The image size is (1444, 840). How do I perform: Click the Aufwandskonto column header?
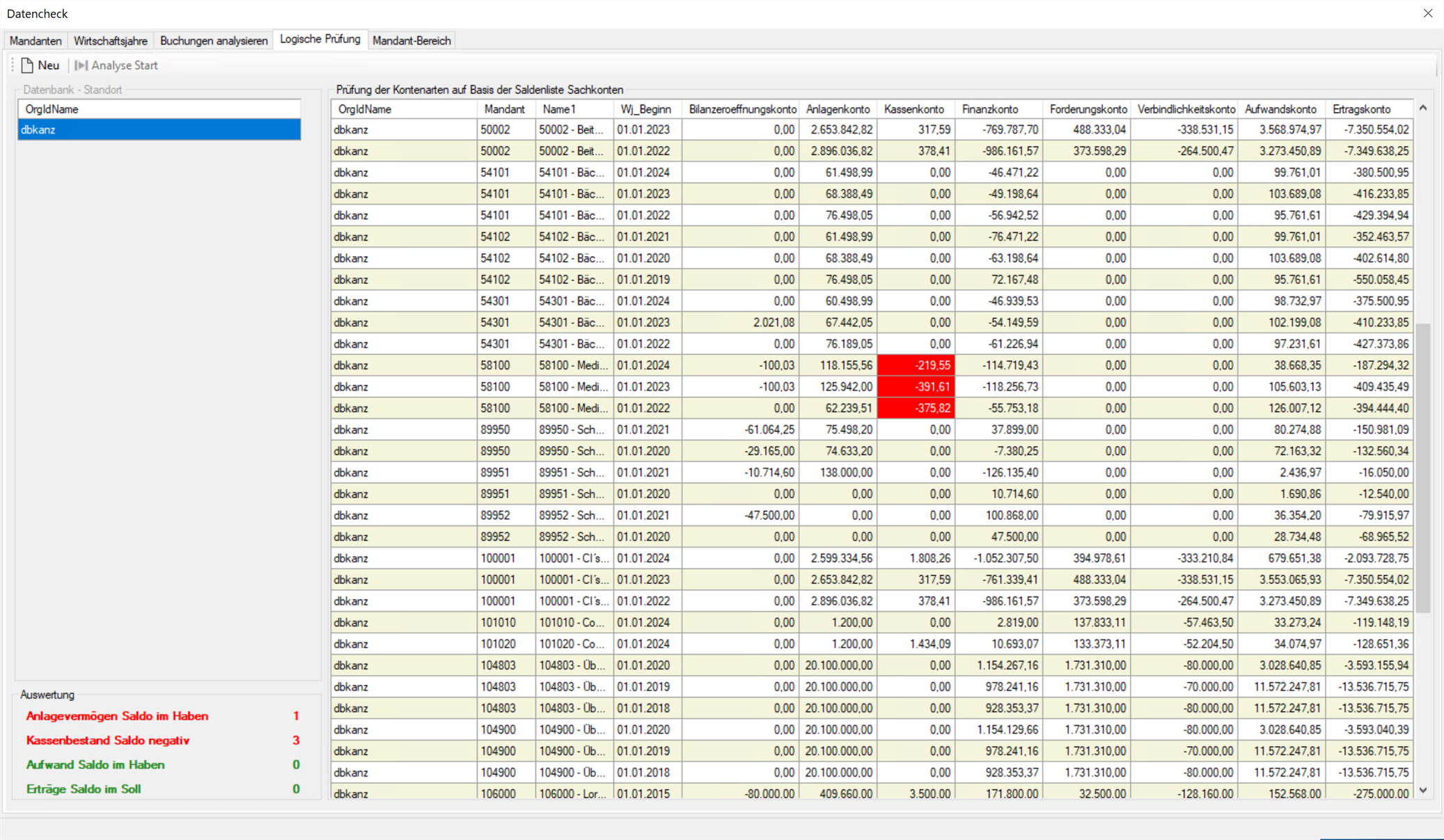(x=1282, y=109)
